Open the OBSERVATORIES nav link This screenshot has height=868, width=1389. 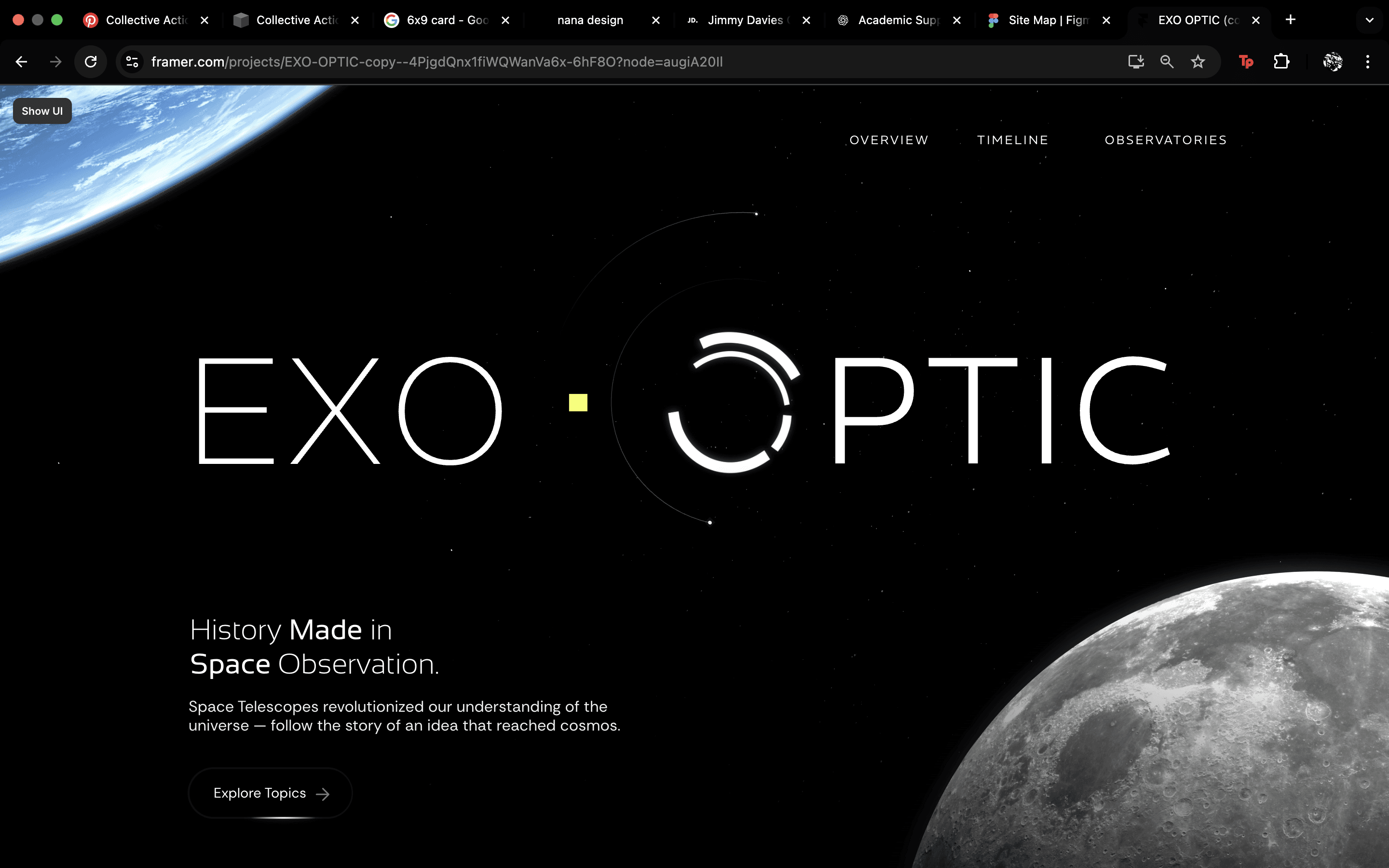coord(1166,140)
